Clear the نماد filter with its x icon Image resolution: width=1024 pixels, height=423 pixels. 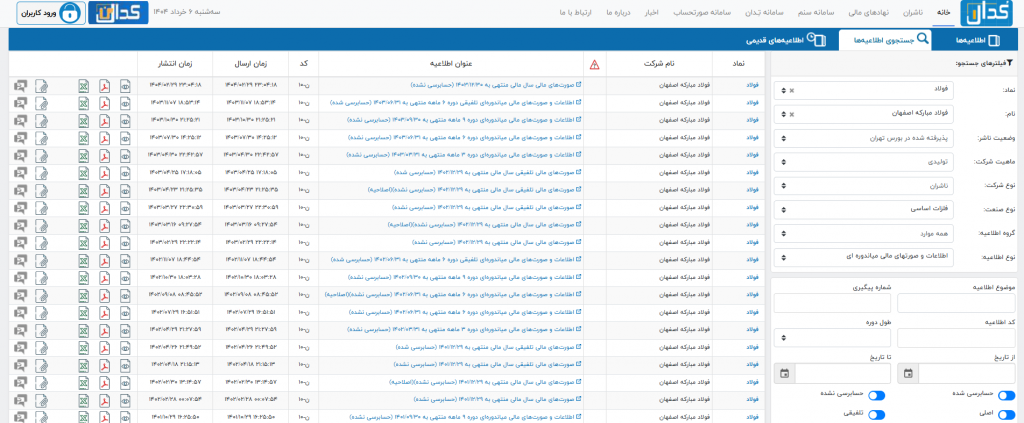click(x=792, y=91)
